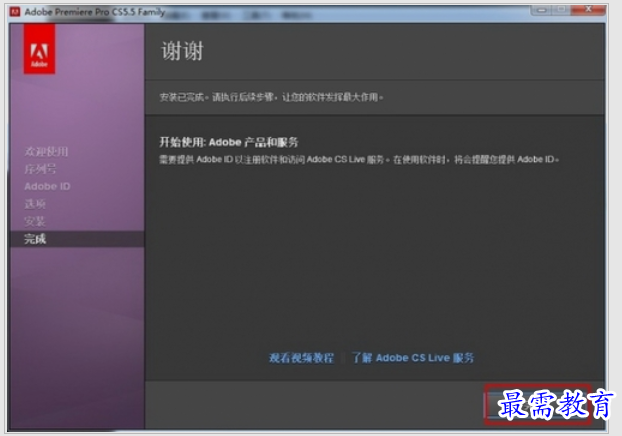Click the 谢谢 heading text

click(182, 51)
